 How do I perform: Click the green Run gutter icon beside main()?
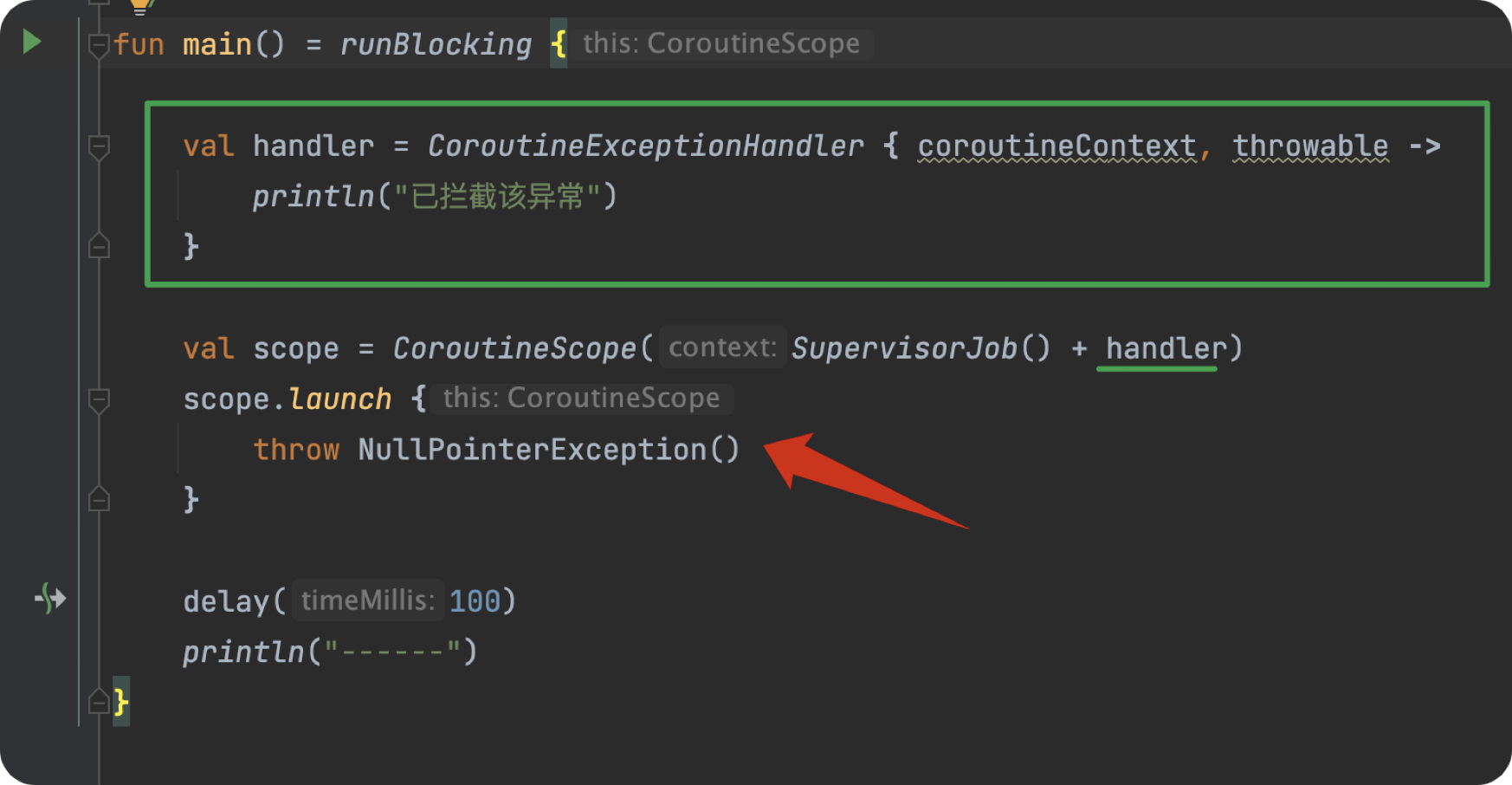click(x=32, y=42)
